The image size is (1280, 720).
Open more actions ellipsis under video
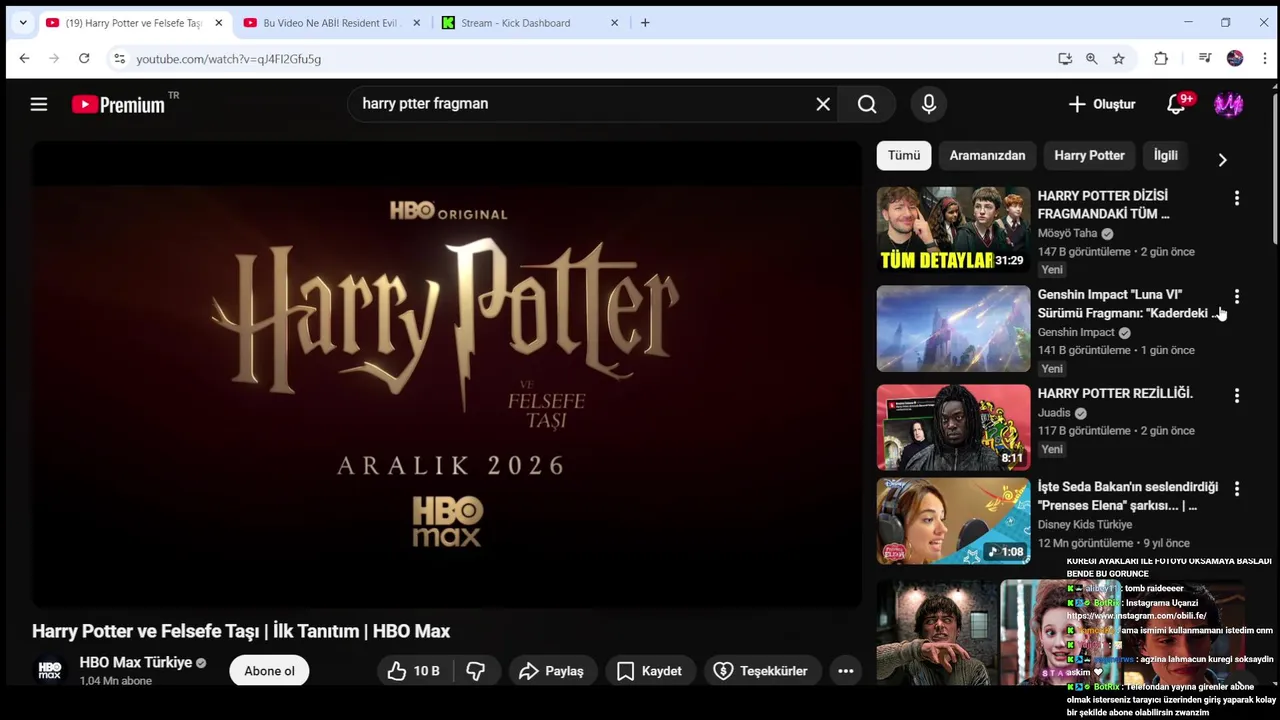coord(845,671)
